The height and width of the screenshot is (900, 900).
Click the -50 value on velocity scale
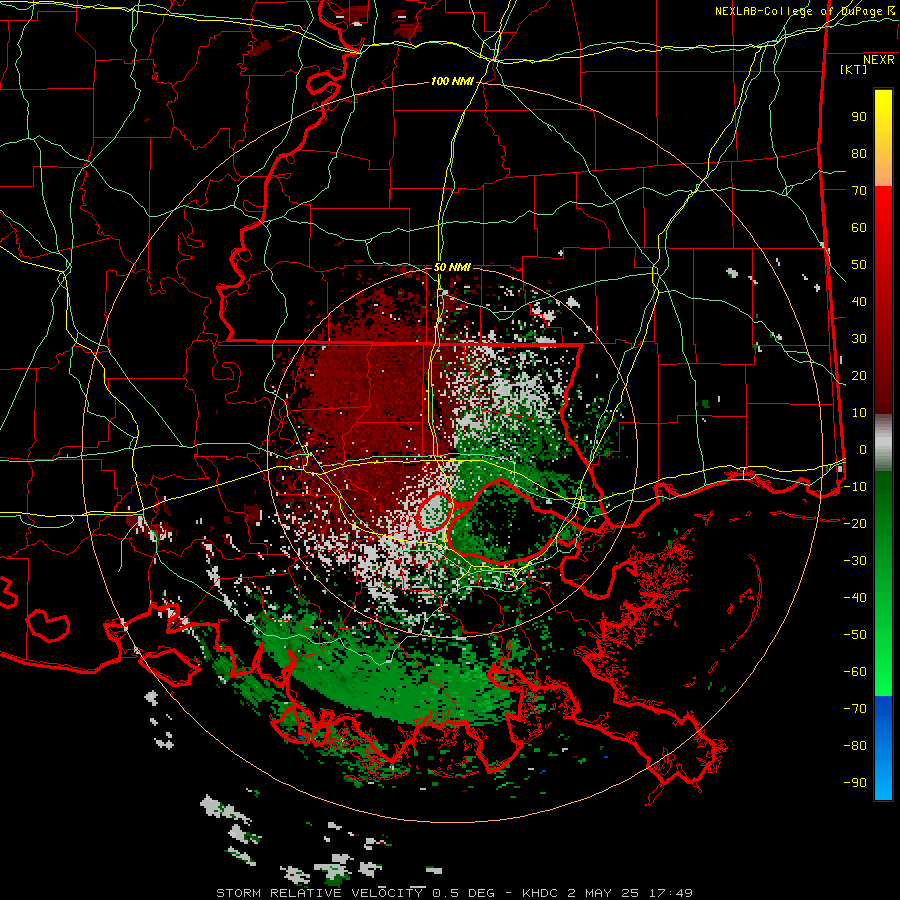click(855, 635)
